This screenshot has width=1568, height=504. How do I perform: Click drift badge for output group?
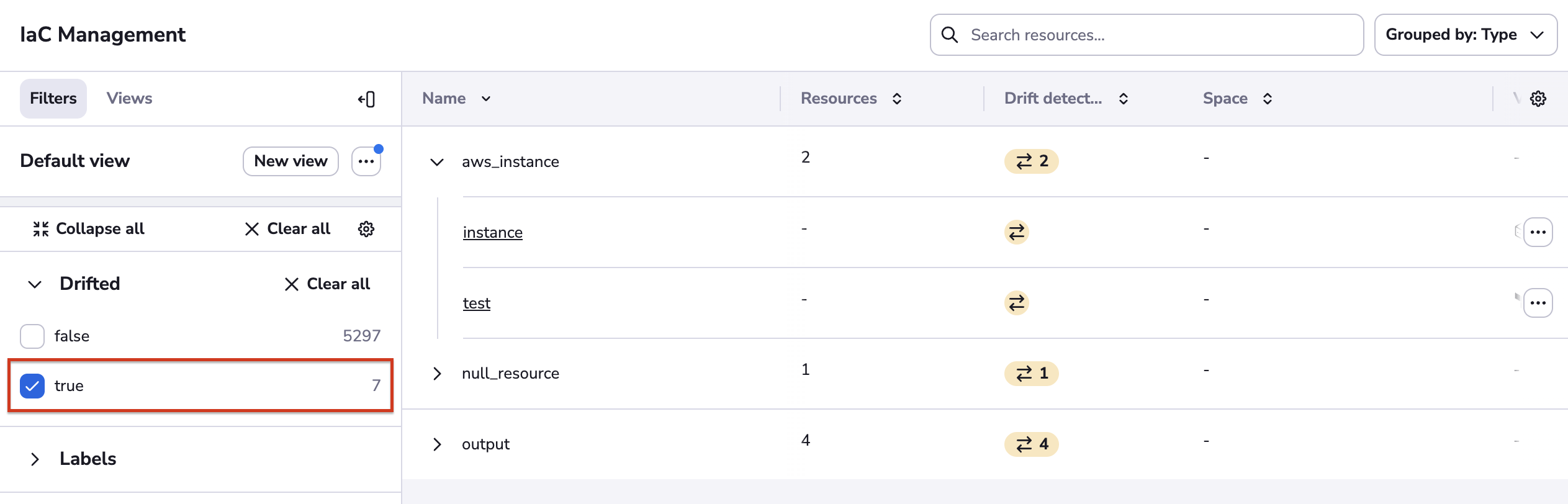click(1031, 444)
